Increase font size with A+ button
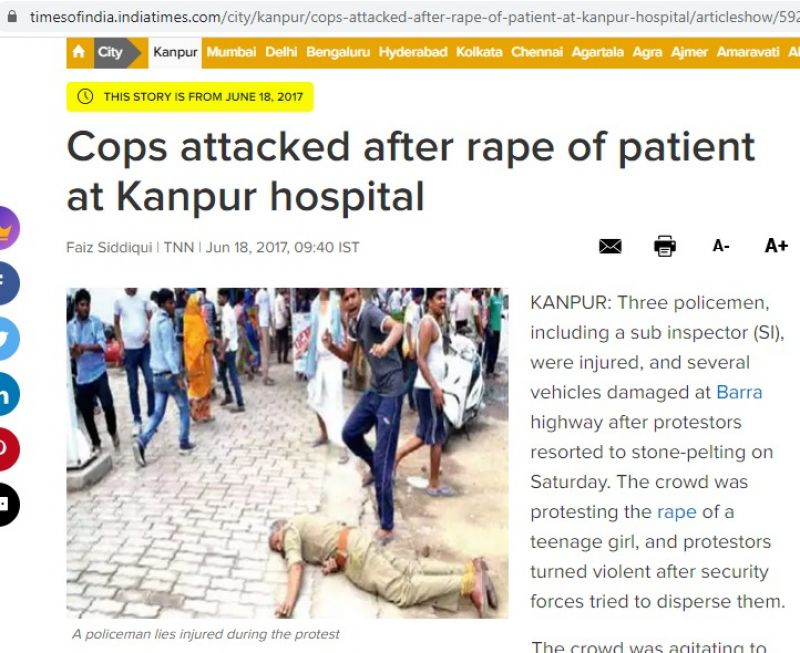This screenshot has width=800, height=653. point(776,246)
